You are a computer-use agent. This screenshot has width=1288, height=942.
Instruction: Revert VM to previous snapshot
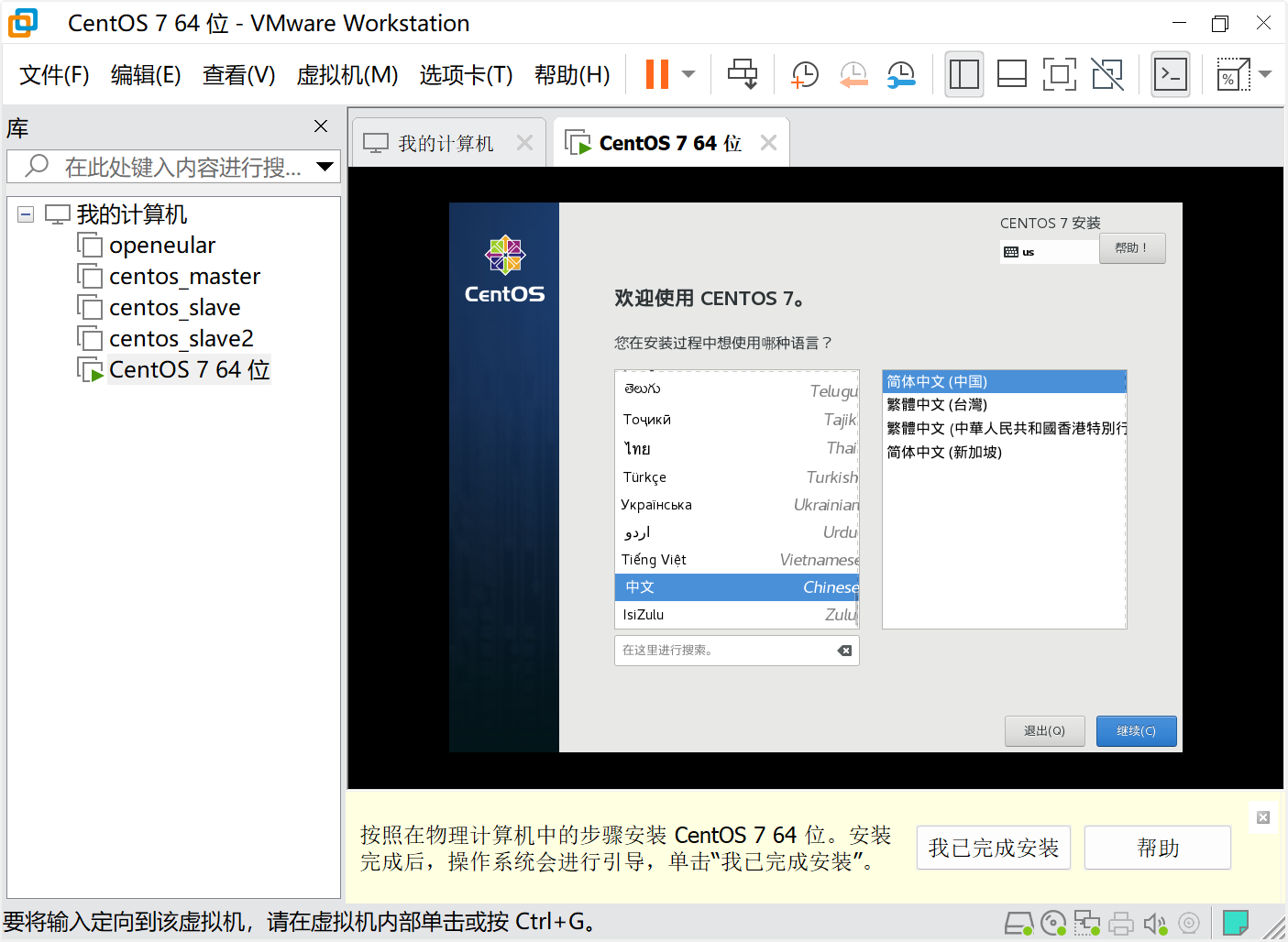point(853,74)
